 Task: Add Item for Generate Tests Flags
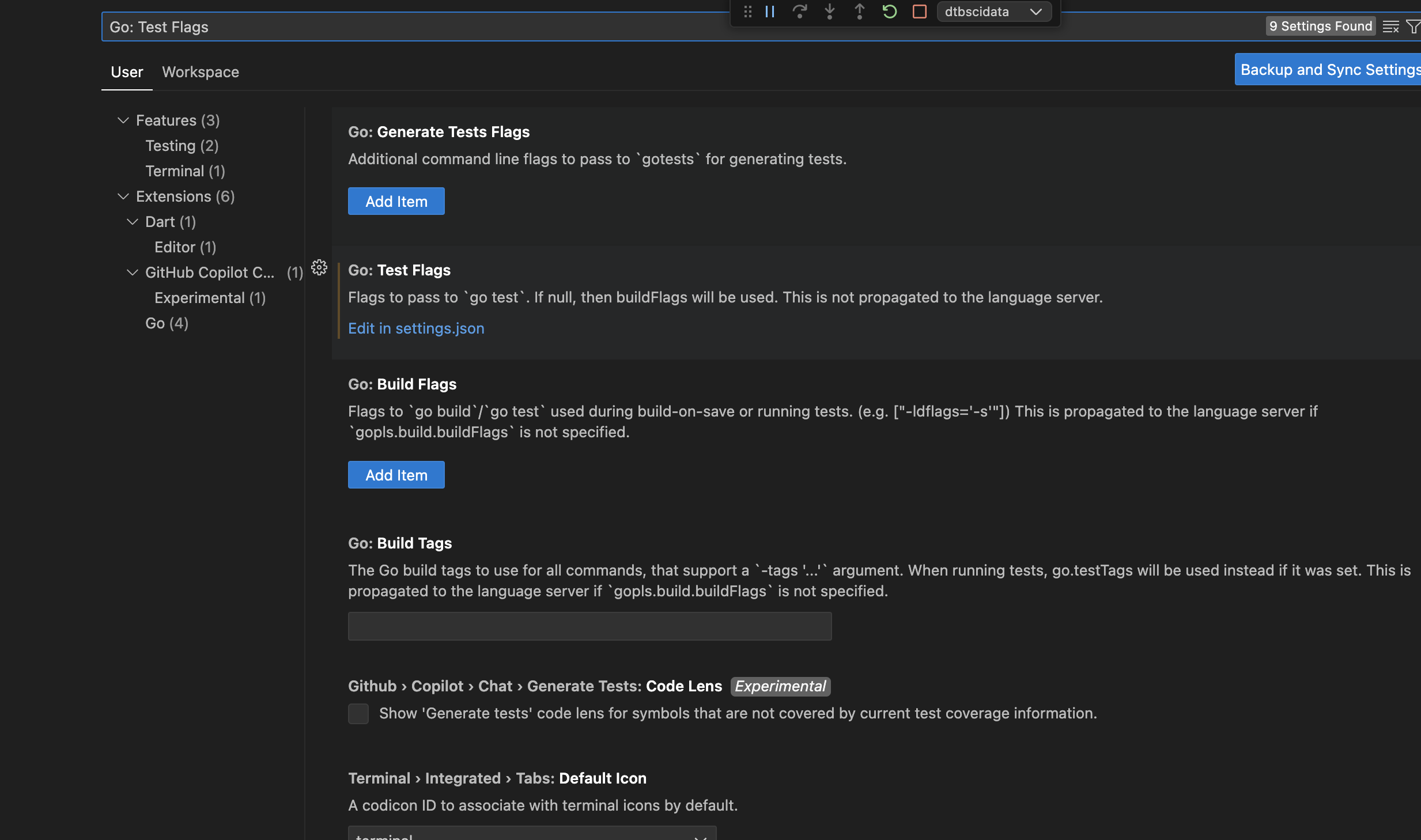coord(396,202)
